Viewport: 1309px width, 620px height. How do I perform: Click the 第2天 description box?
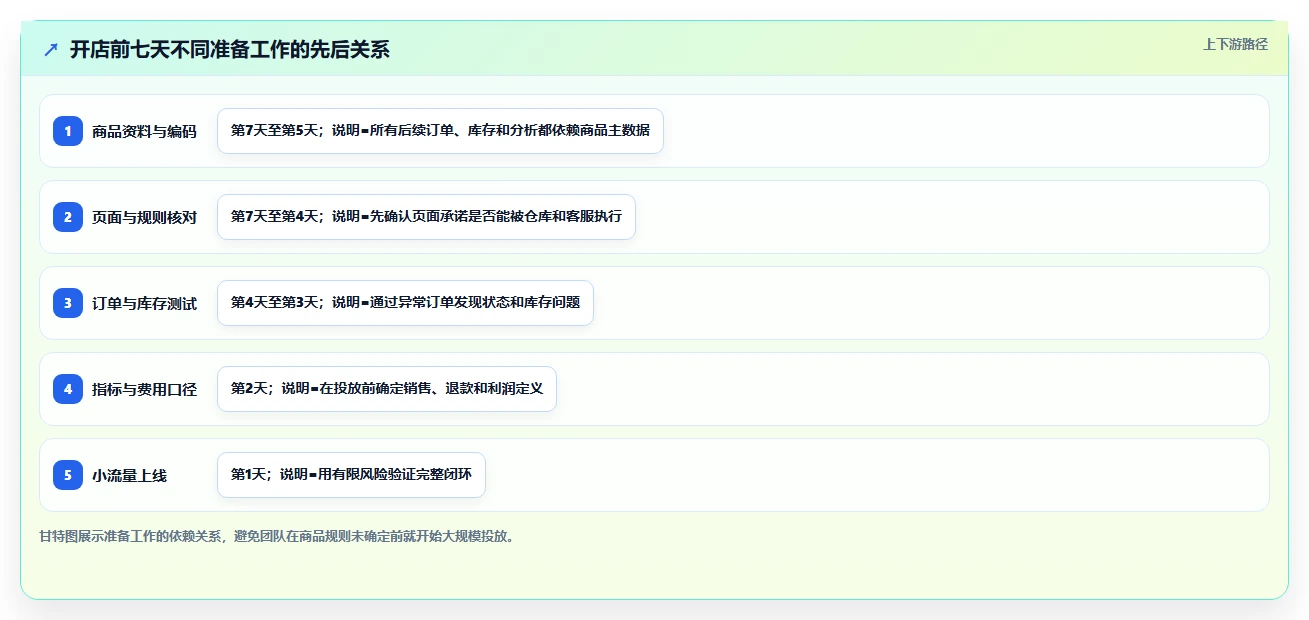[x=386, y=389]
